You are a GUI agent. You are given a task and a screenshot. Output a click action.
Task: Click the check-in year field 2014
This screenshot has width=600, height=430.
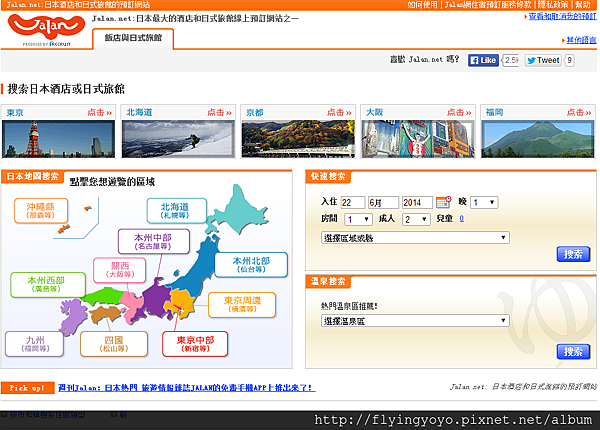click(x=417, y=202)
